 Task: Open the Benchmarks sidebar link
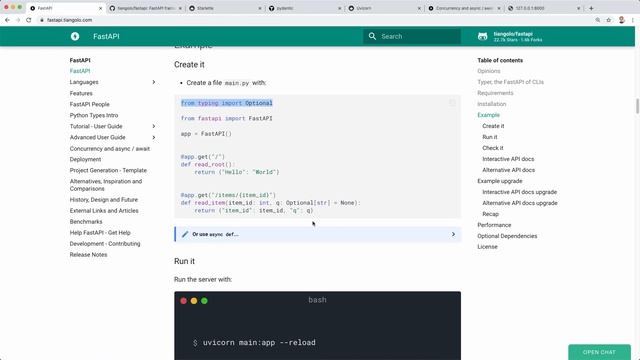pos(86,222)
